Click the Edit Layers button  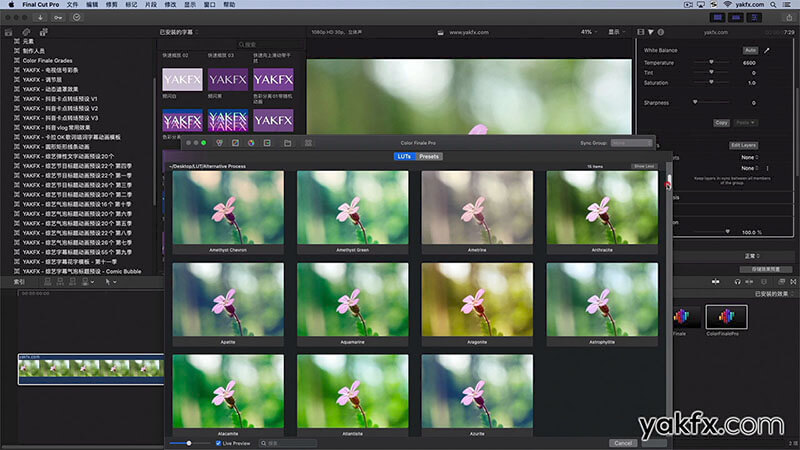[x=743, y=145]
